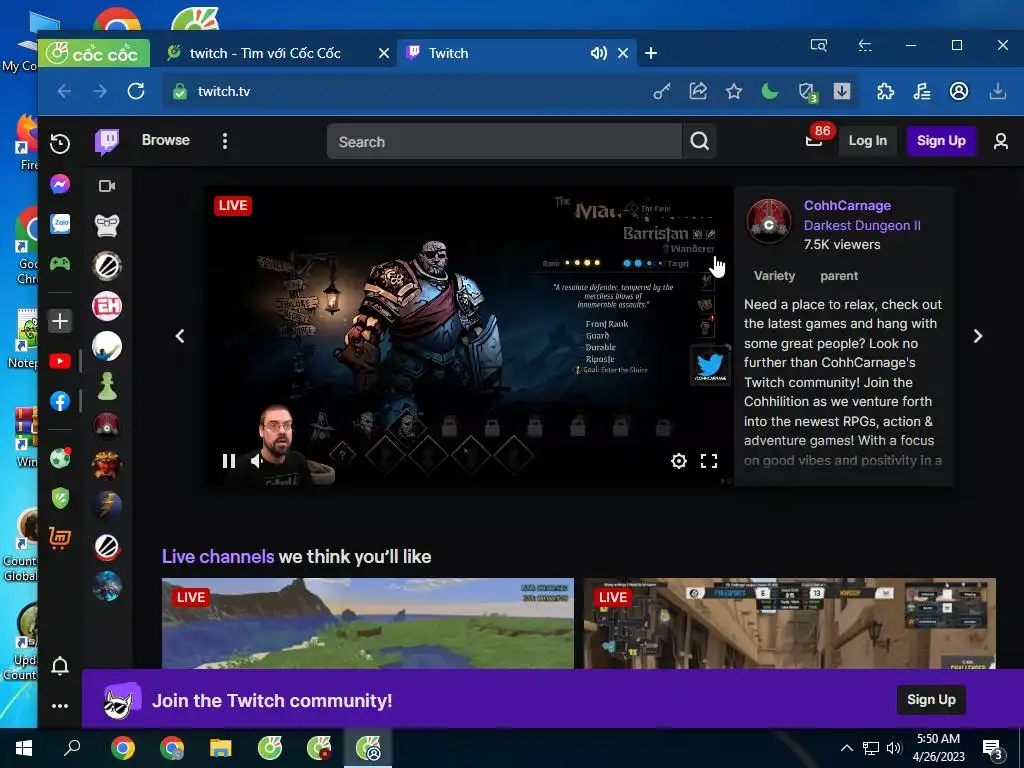Viewport: 1024px width, 768px height.
Task: Show hidden system tray icons
Action: tap(846, 748)
